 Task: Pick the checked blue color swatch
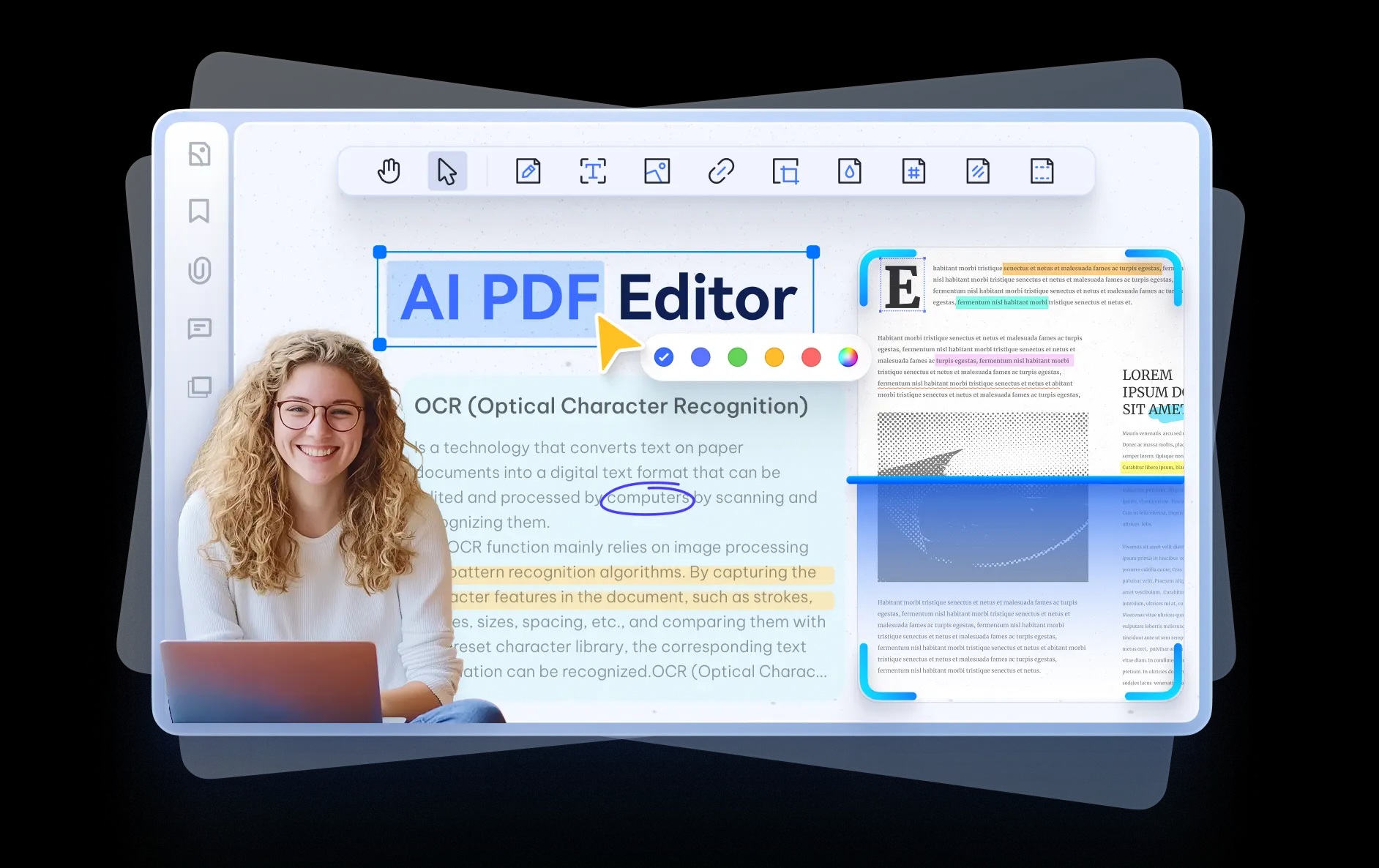pos(664,357)
